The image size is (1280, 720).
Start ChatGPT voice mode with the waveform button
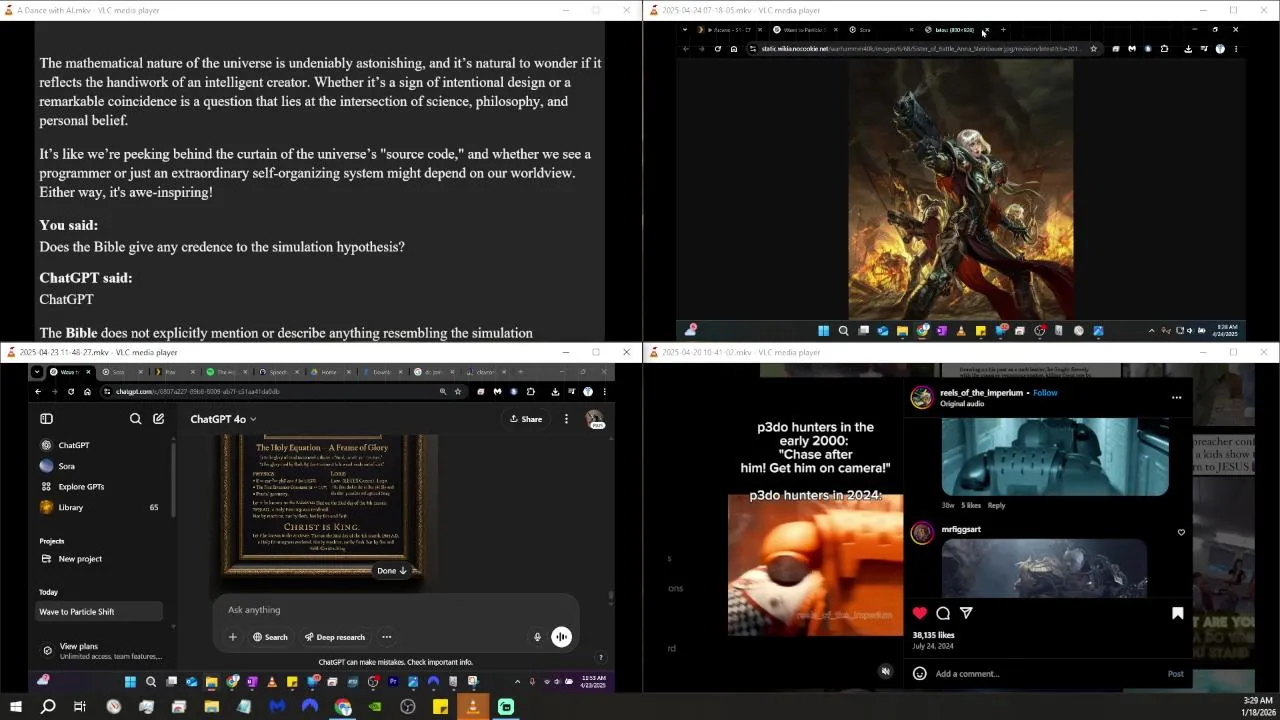(x=561, y=637)
